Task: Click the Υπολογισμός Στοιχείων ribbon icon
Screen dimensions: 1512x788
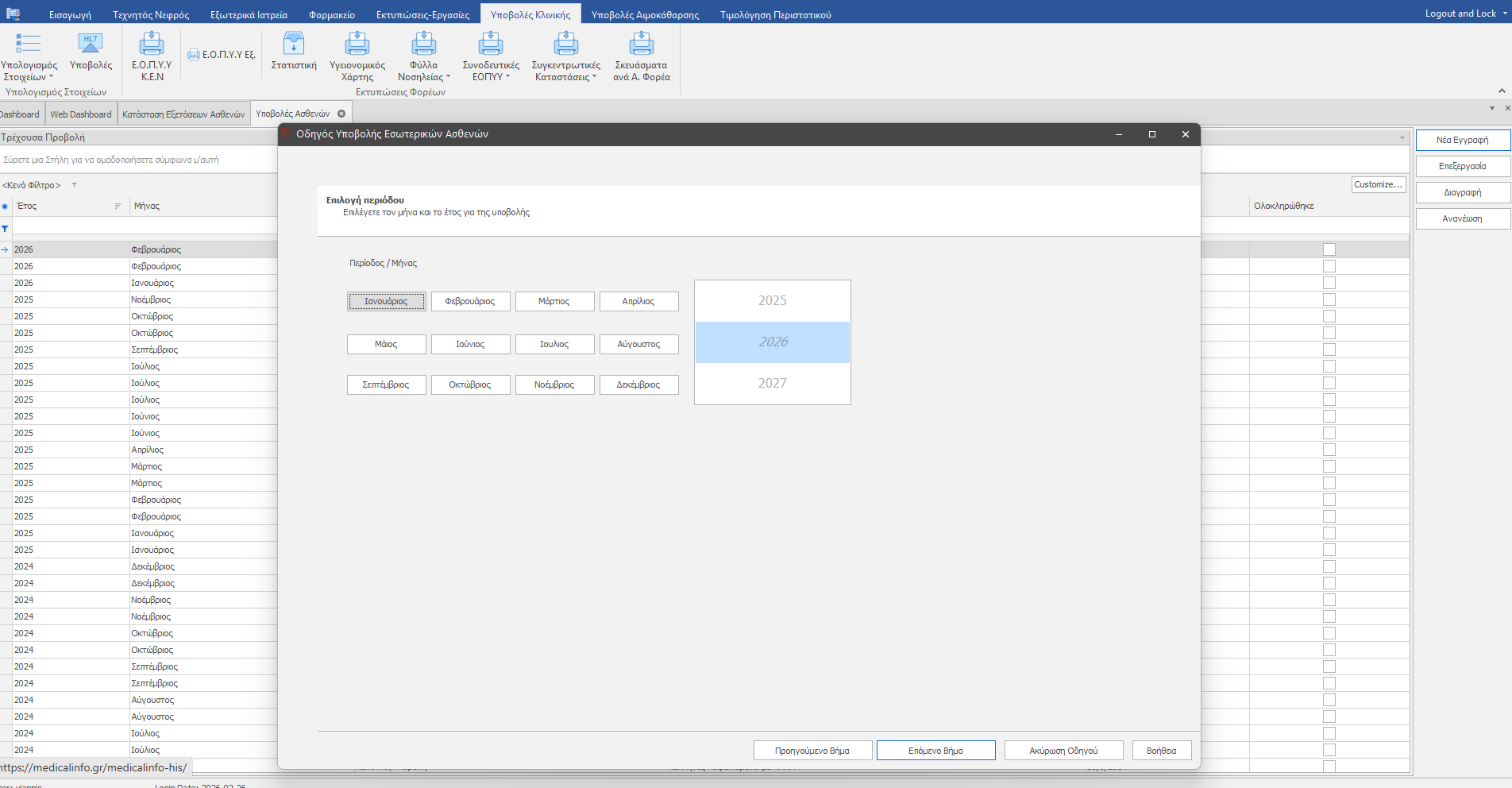Action: 29,44
